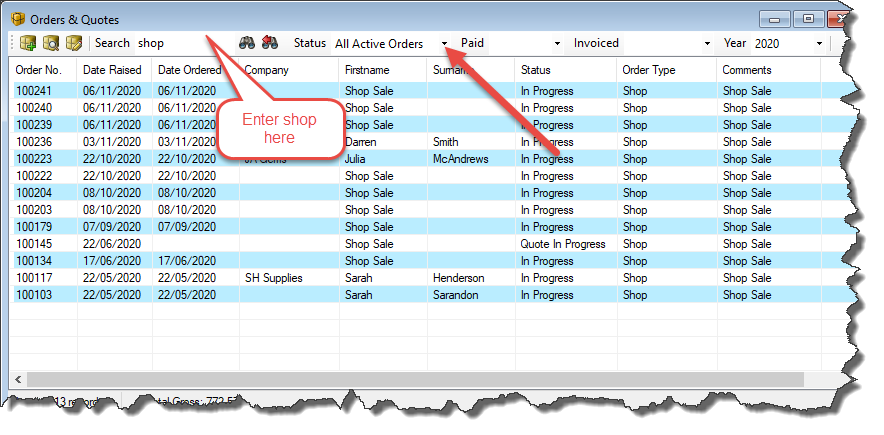Click the view order magnifier icon
The image size is (884, 435).
pos(51,43)
